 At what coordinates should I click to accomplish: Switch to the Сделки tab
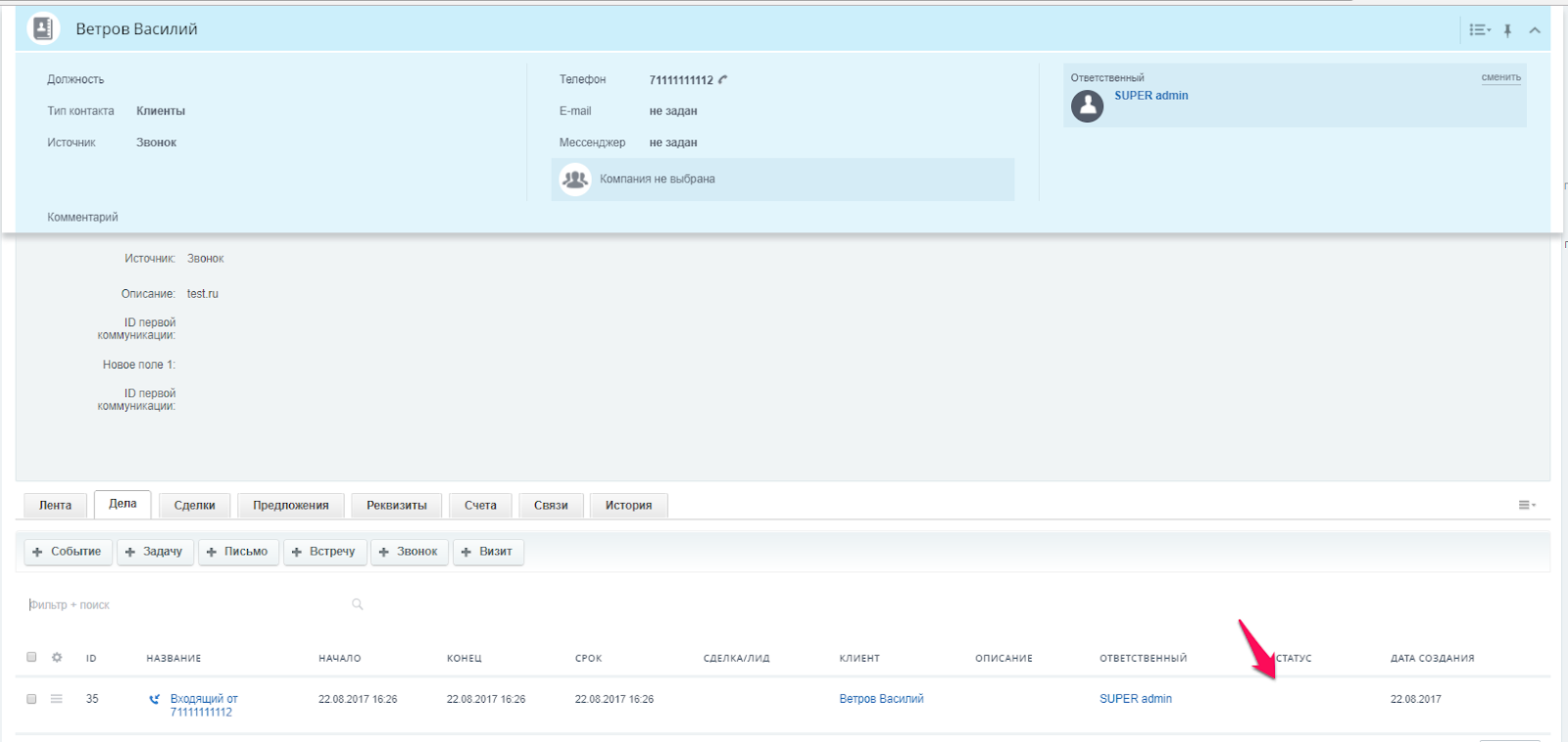coord(194,506)
